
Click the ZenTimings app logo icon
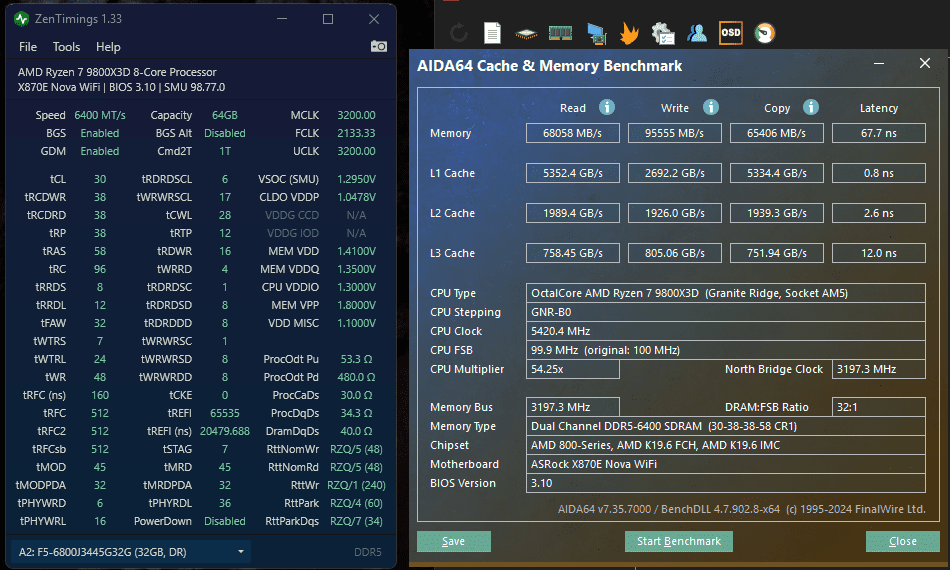pos(21,19)
